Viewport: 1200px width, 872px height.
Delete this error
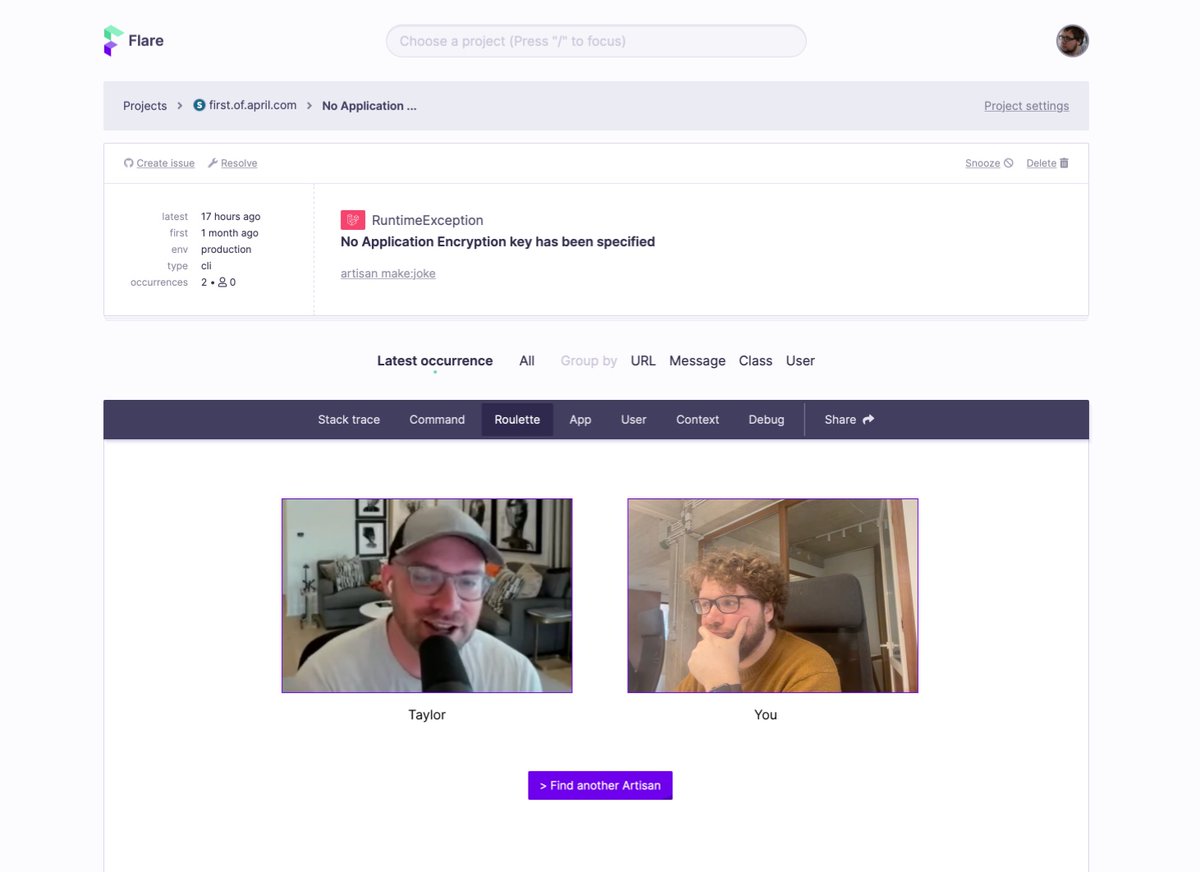click(x=1041, y=163)
